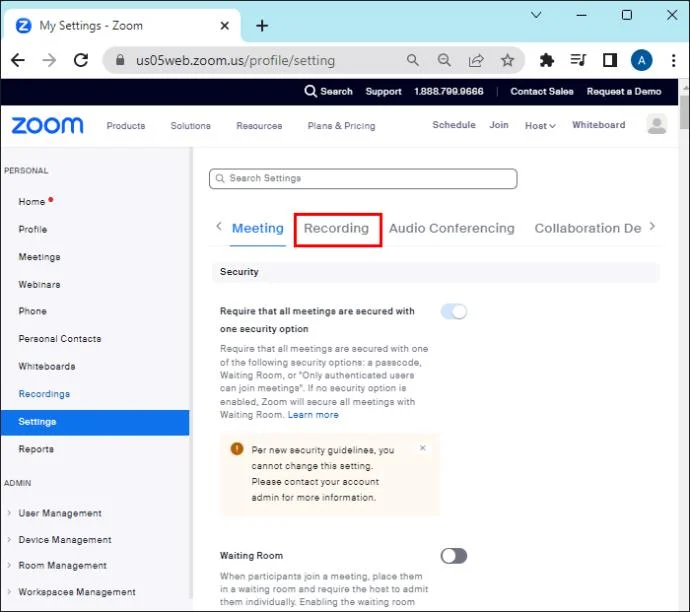Open the Chrome extensions puzzle icon
Viewport: 690px width, 612px height.
547,60
